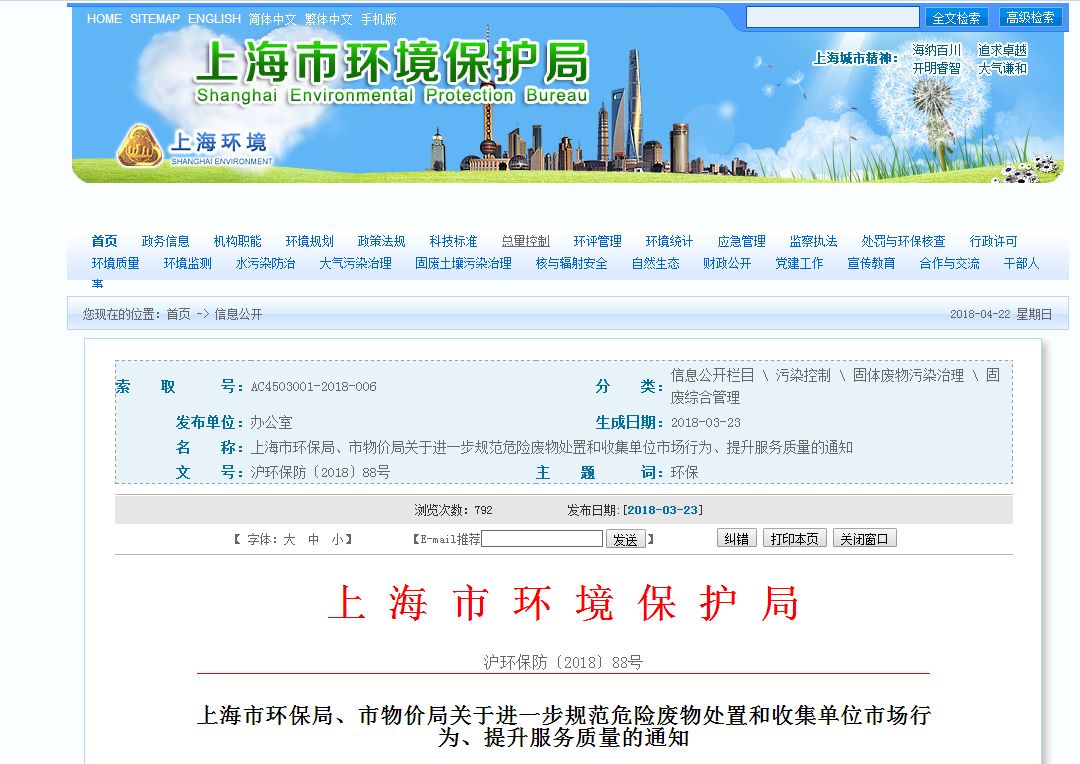Click the 纠错 button
Screen dimensions: 1080x764
point(737,539)
